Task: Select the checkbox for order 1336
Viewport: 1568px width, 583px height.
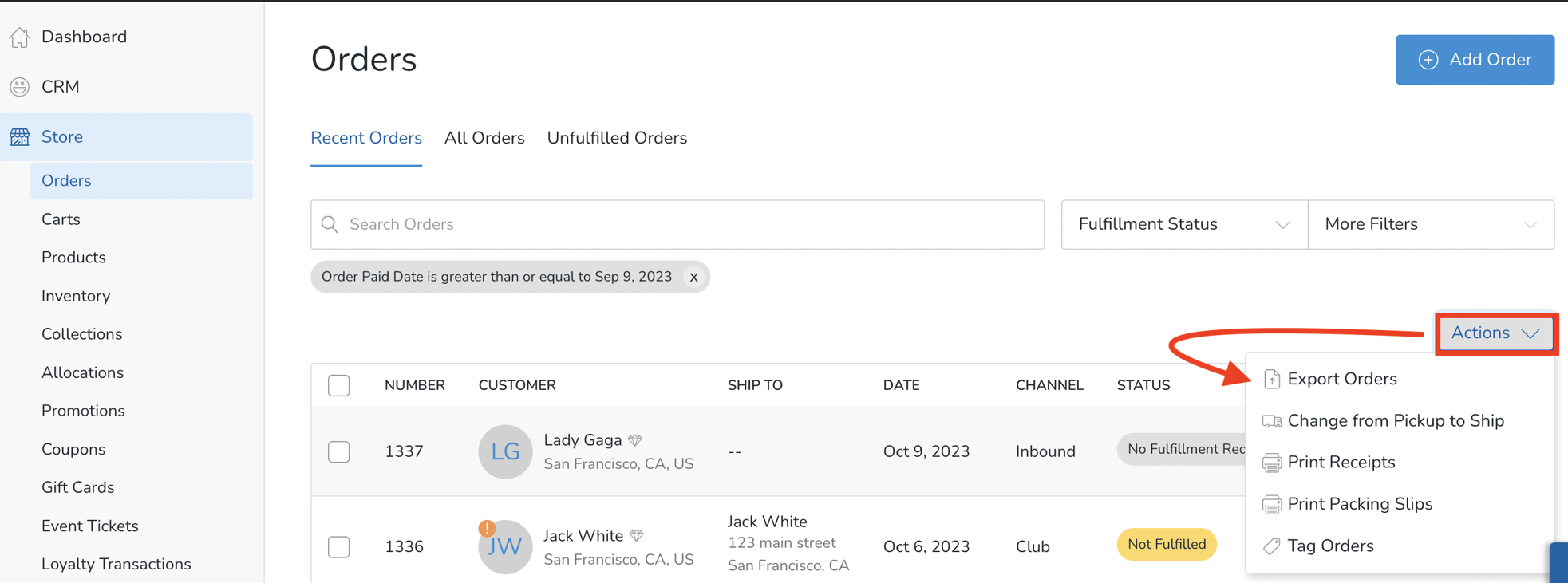Action: [x=338, y=547]
